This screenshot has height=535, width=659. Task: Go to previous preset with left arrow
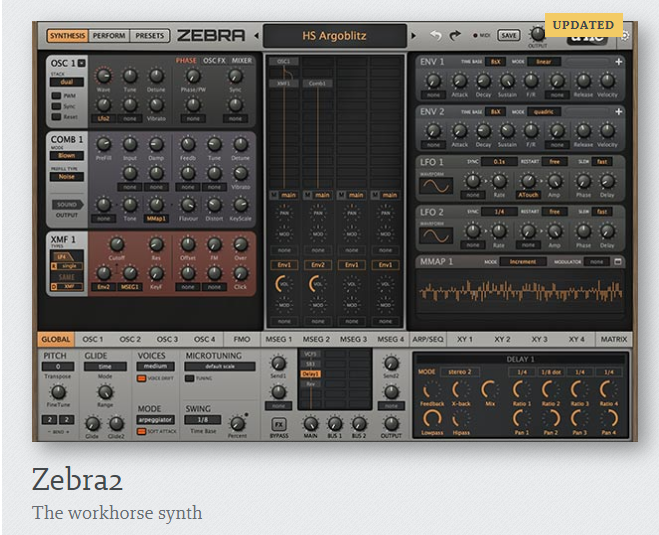point(256,36)
